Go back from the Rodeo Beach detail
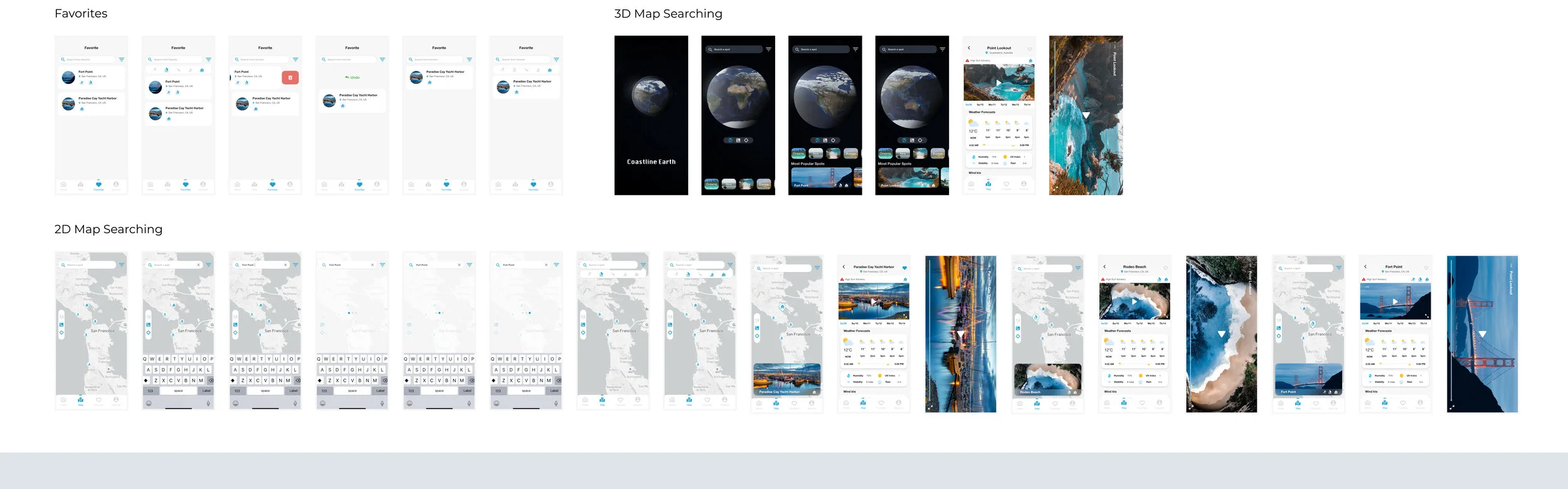1568x489 pixels. tap(1104, 266)
